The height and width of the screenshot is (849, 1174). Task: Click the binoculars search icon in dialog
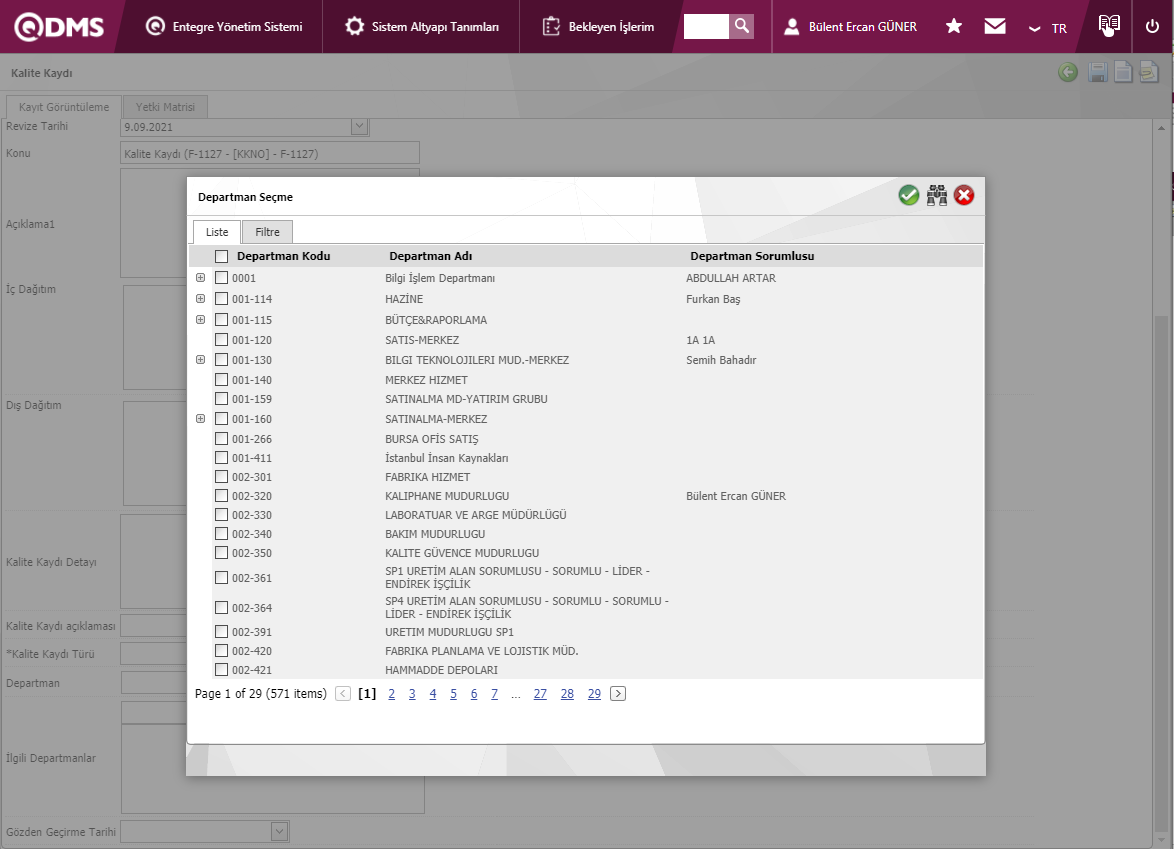pos(936,196)
